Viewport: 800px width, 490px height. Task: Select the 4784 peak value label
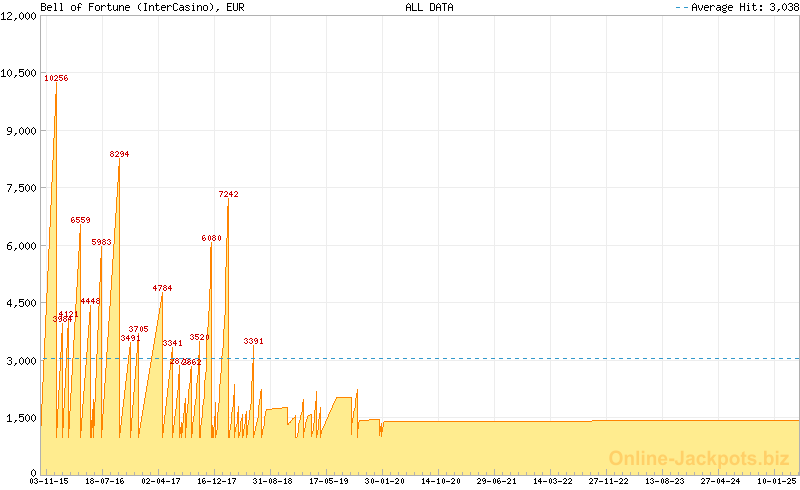(162, 288)
